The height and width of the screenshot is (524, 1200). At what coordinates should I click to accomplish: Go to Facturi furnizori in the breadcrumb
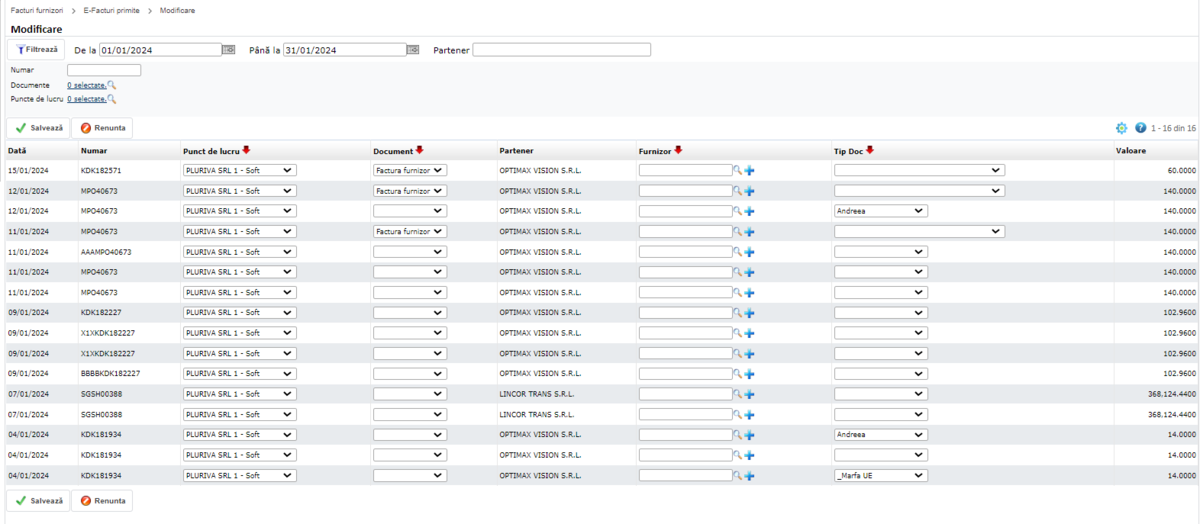click(x=37, y=10)
